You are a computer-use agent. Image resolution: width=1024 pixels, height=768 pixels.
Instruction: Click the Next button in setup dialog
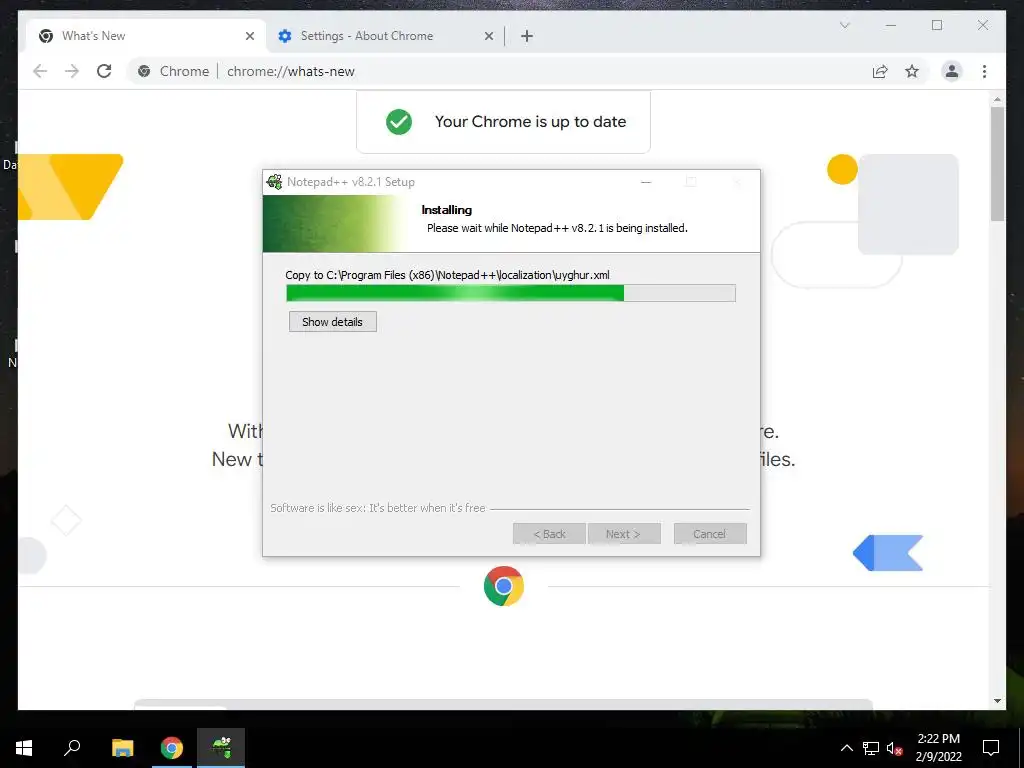pyautogui.click(x=624, y=534)
